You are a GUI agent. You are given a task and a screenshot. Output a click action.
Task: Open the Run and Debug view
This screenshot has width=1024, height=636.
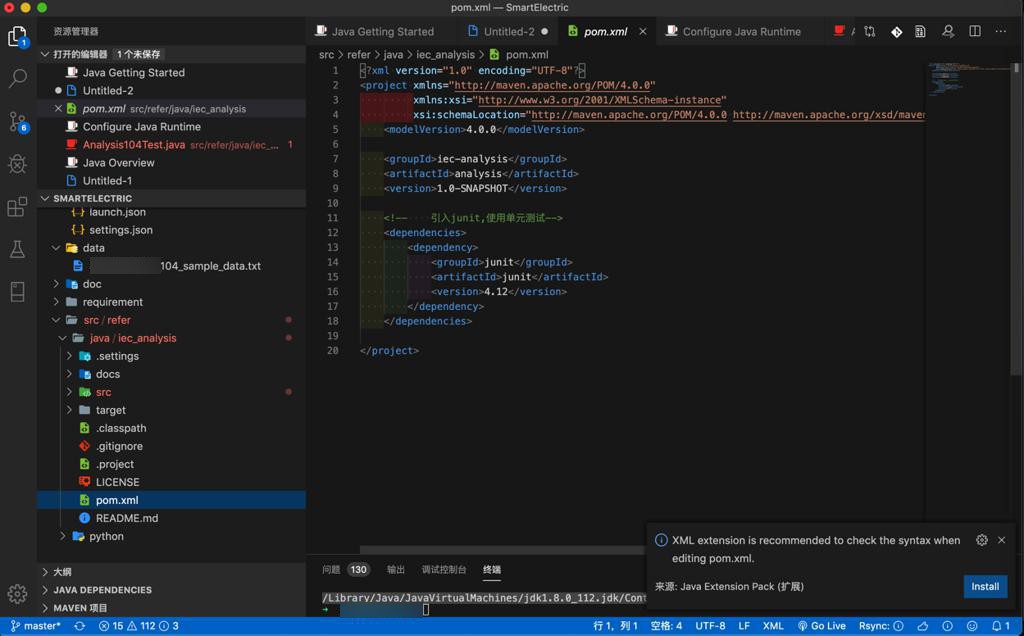pyautogui.click(x=17, y=164)
